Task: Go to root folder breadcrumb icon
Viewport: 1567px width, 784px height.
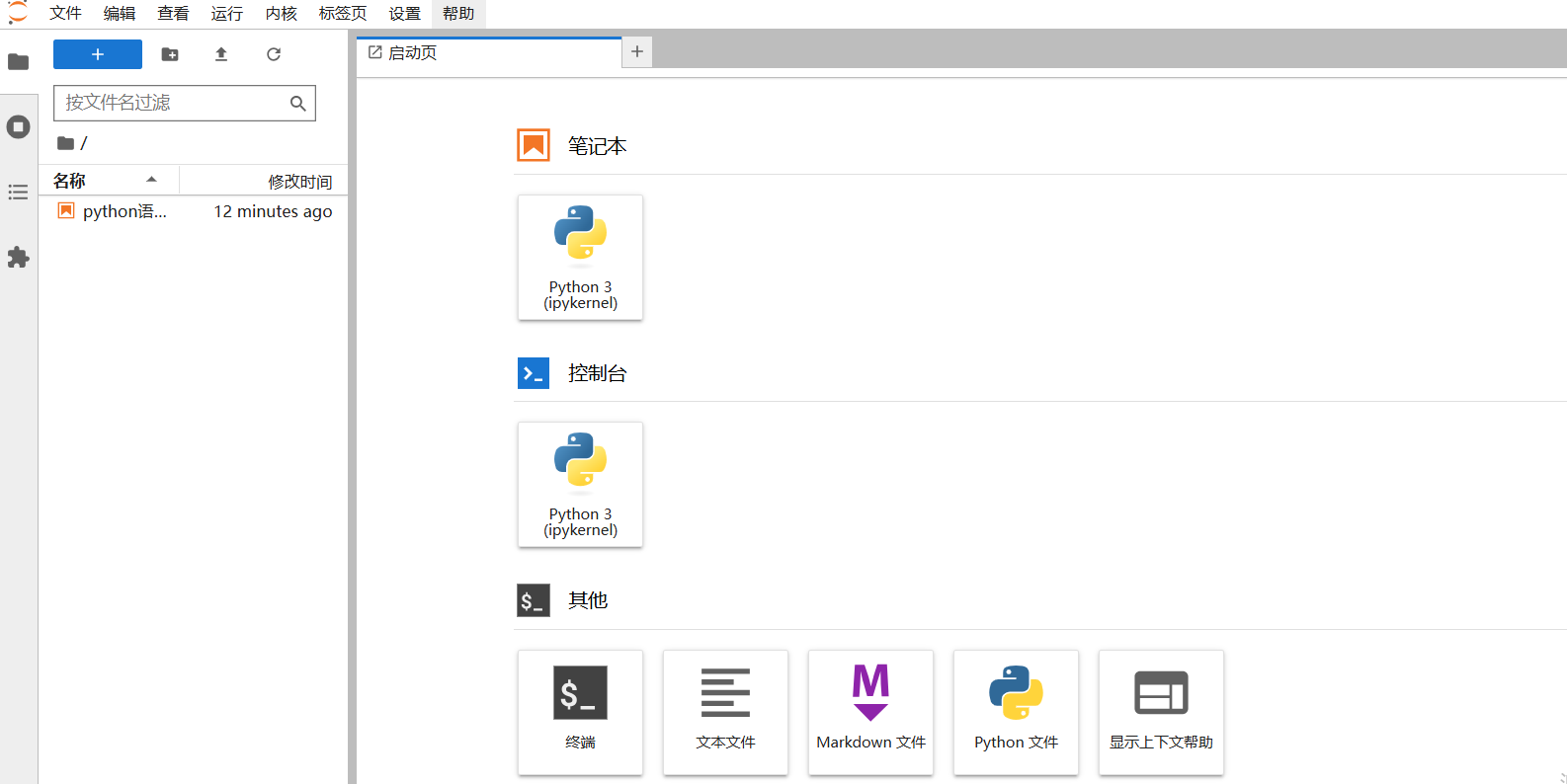Action: (66, 143)
